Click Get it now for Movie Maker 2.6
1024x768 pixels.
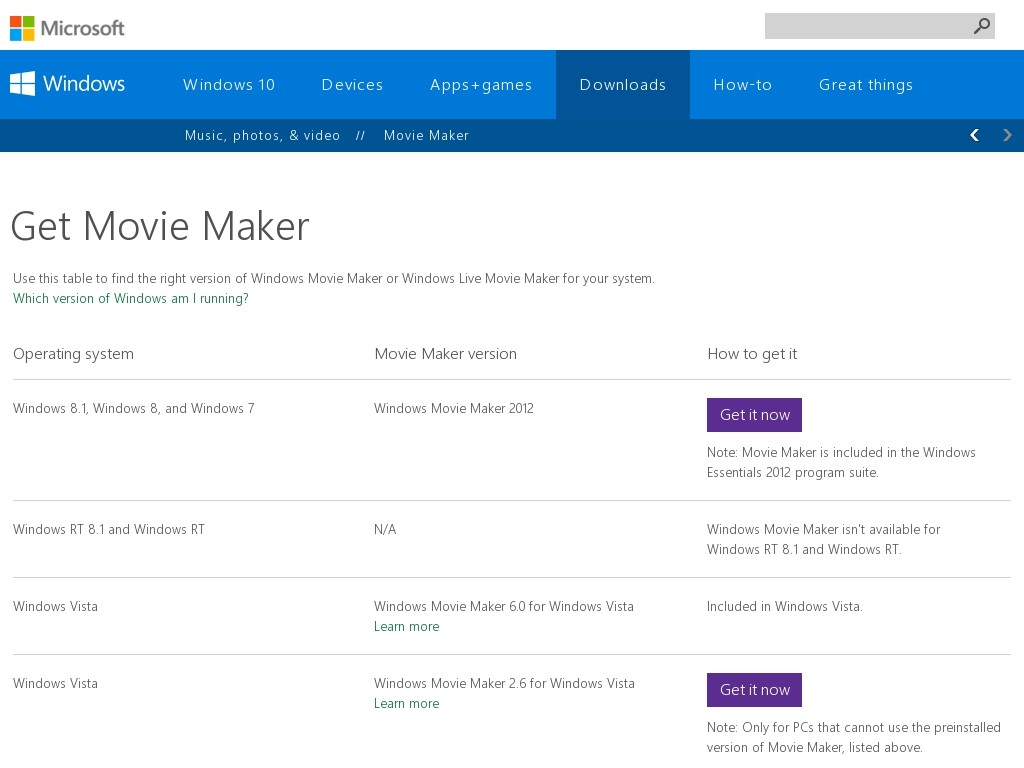754,690
